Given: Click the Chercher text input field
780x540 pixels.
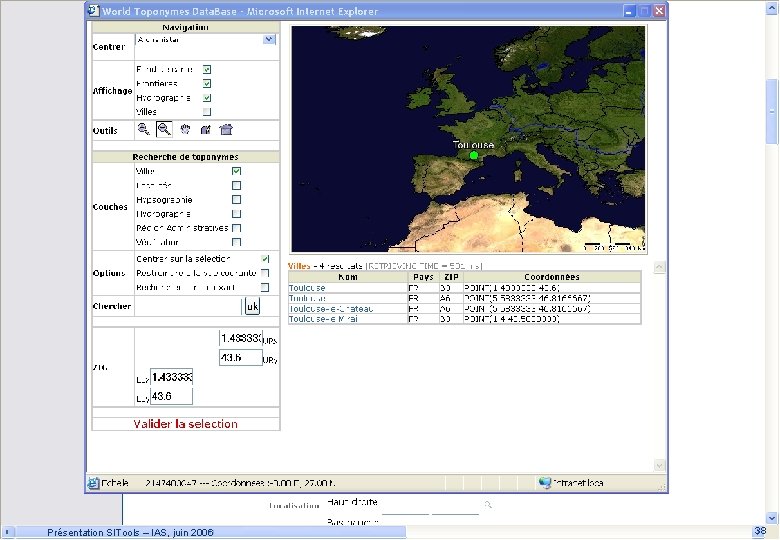Looking at the screenshot, I should point(188,306).
